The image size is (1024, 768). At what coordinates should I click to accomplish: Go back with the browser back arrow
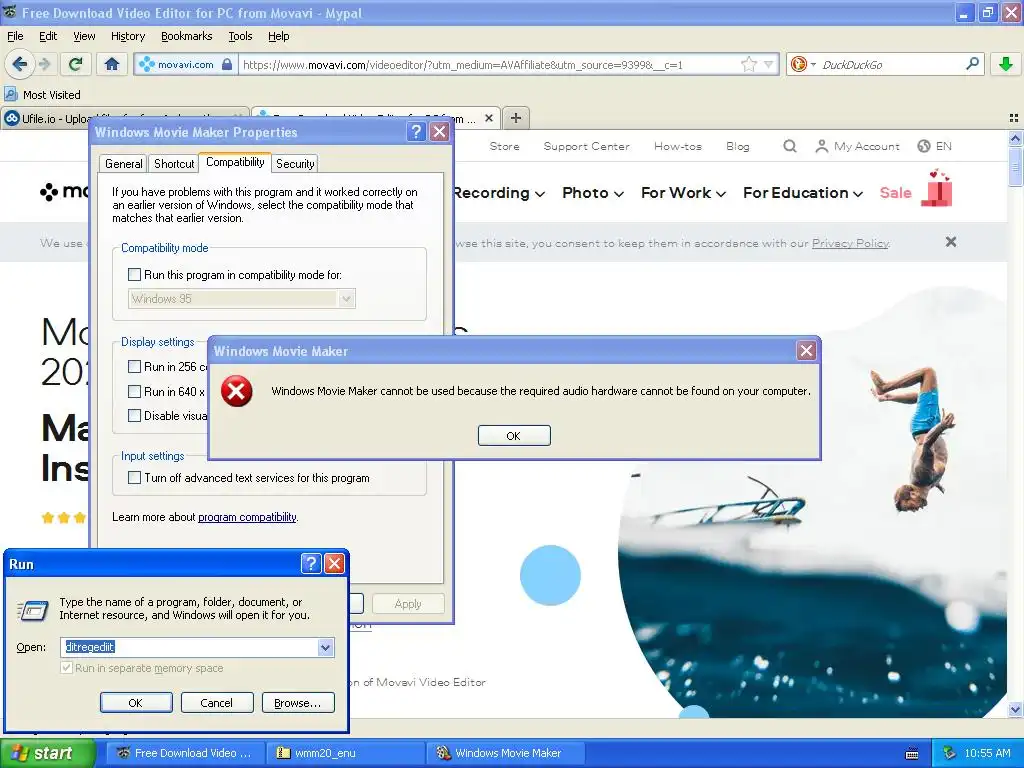coord(20,64)
